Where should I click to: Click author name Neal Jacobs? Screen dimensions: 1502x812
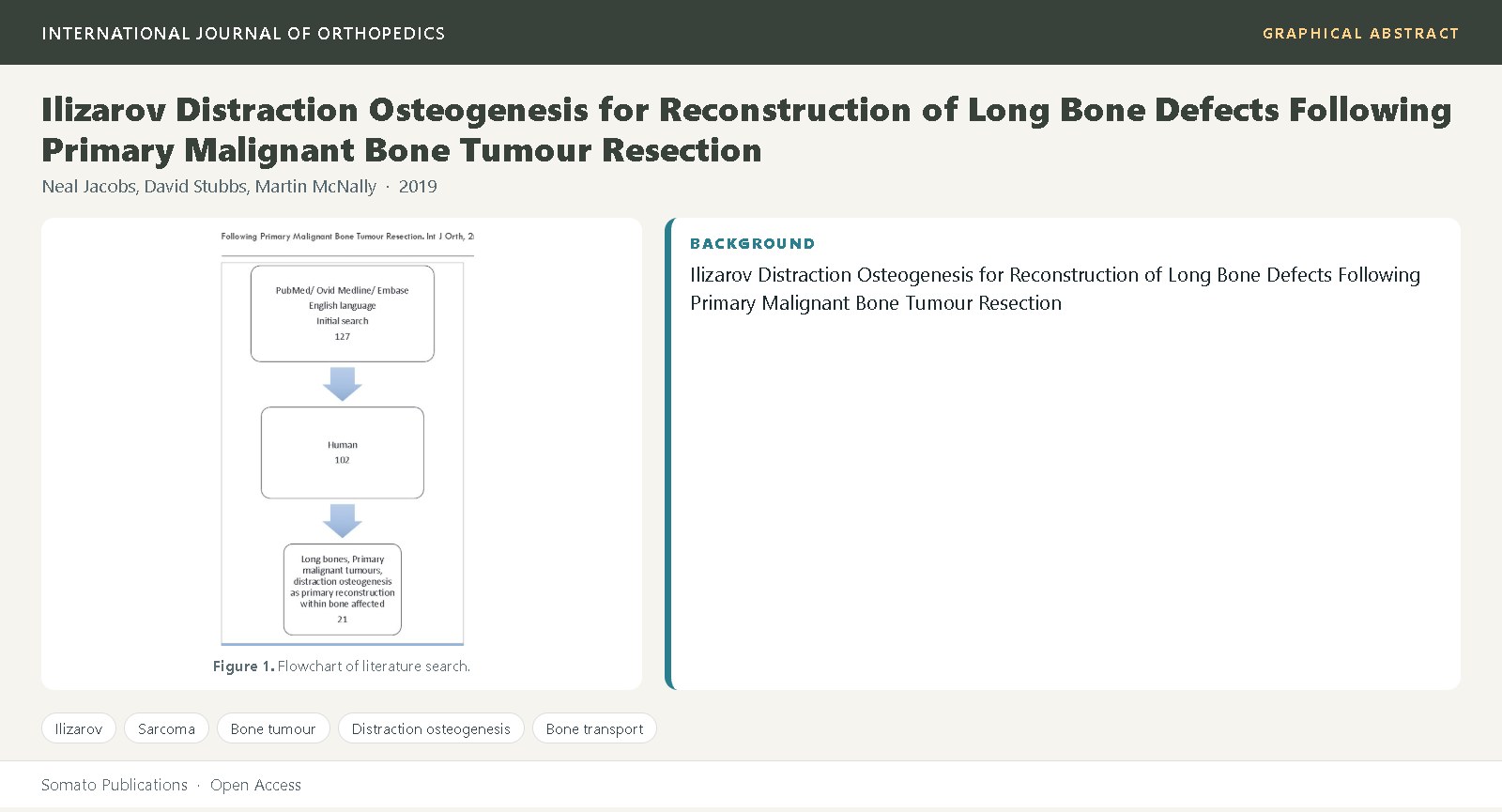point(90,186)
